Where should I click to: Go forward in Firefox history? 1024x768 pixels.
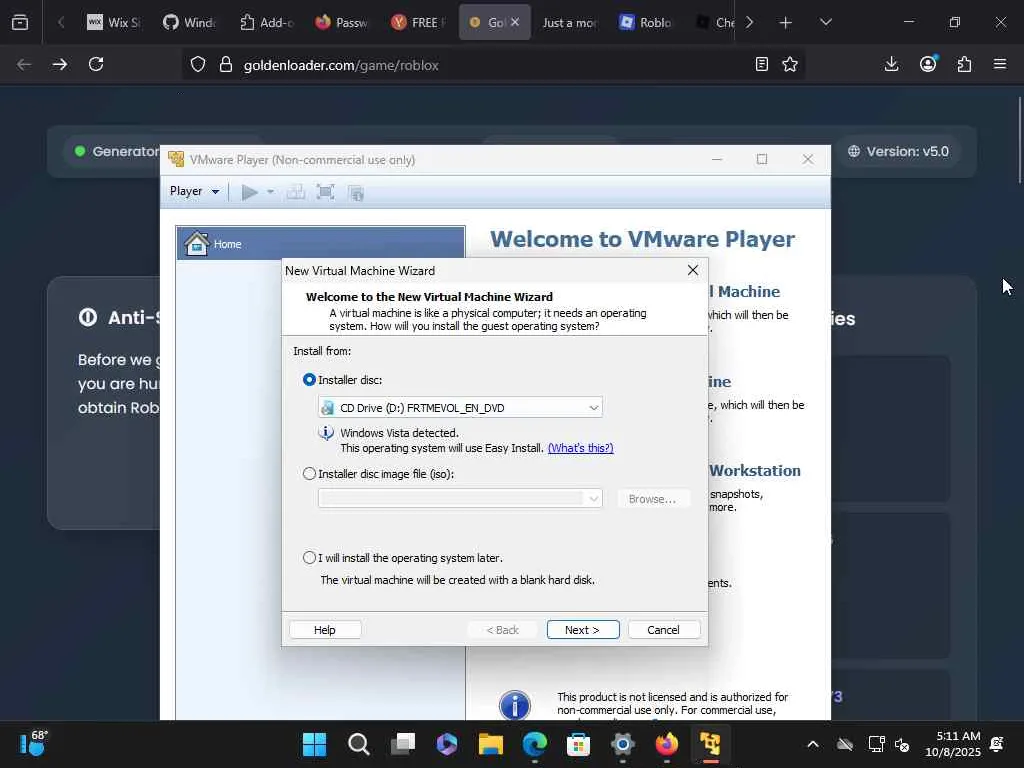coord(59,64)
